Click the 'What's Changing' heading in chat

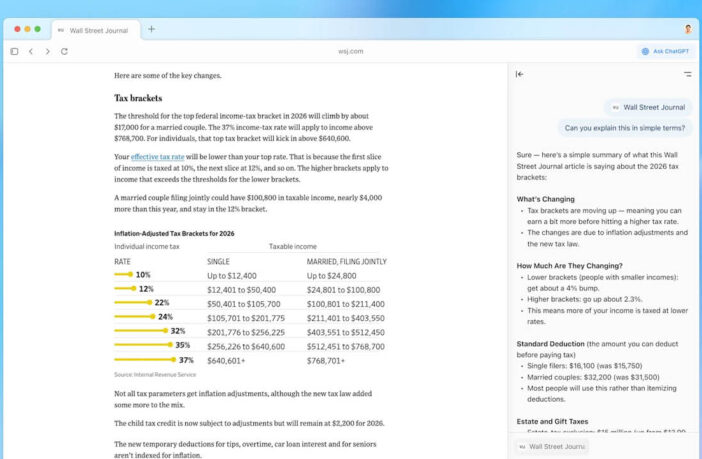point(545,199)
